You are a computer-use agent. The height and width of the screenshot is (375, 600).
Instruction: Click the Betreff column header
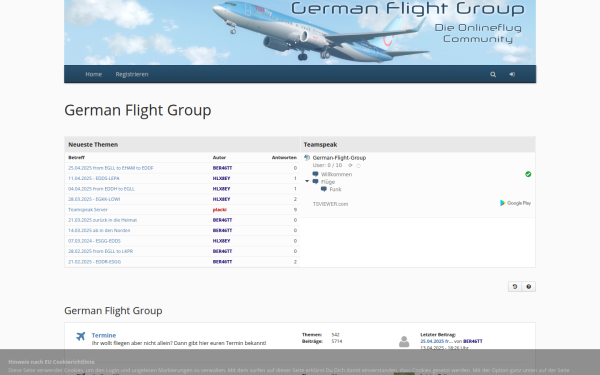[77, 157]
